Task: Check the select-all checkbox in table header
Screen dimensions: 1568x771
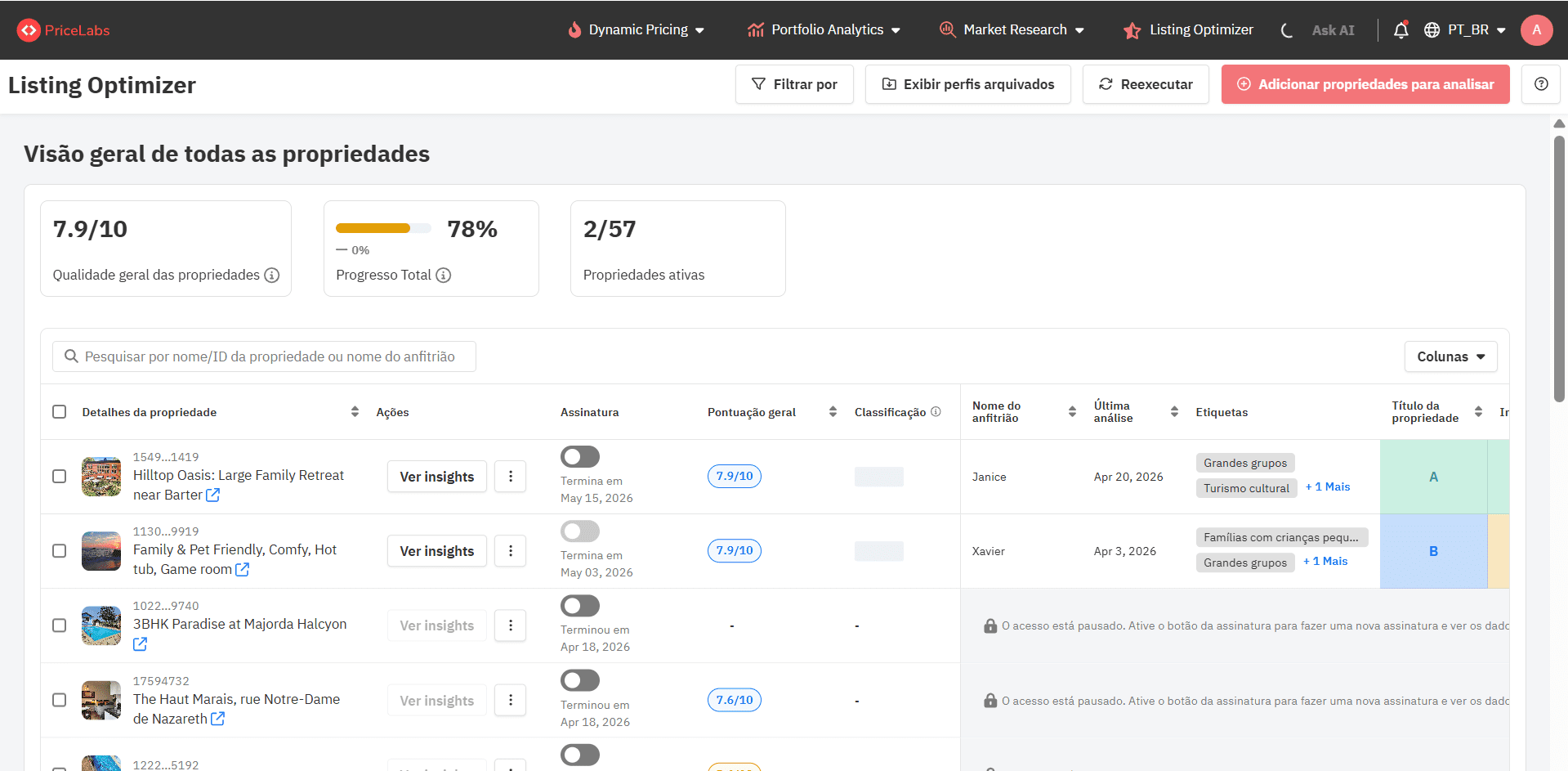Action: (59, 412)
